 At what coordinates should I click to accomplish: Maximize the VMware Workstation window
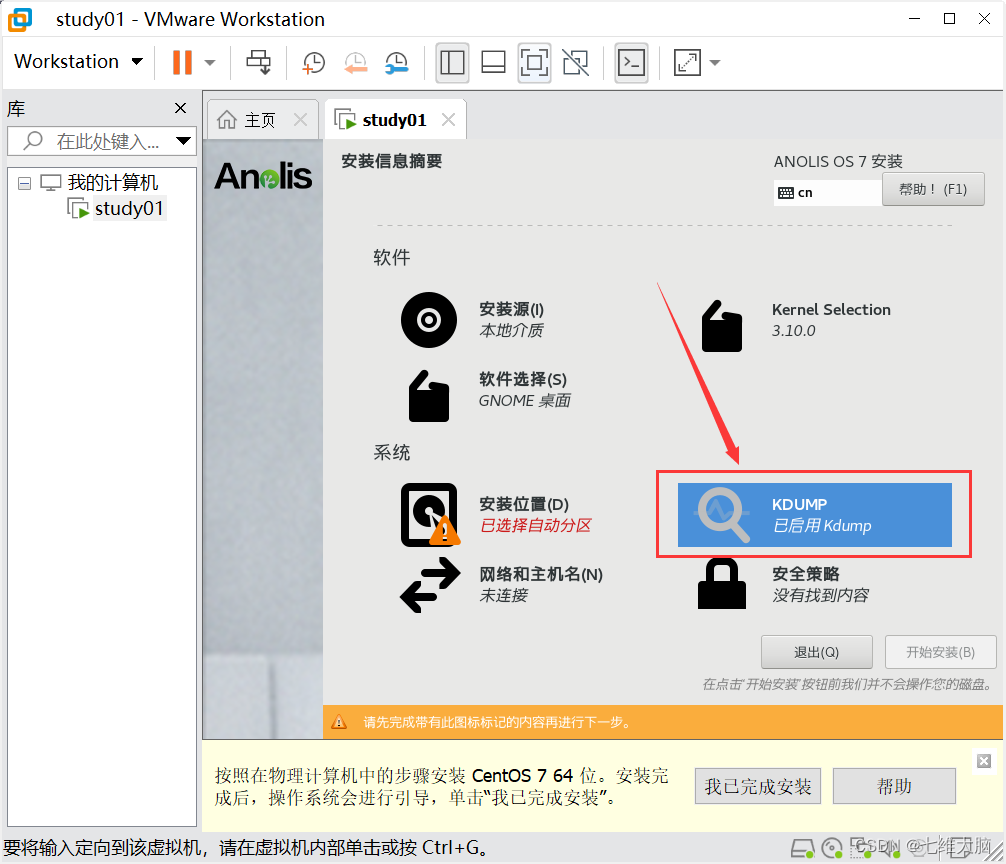(x=950, y=19)
